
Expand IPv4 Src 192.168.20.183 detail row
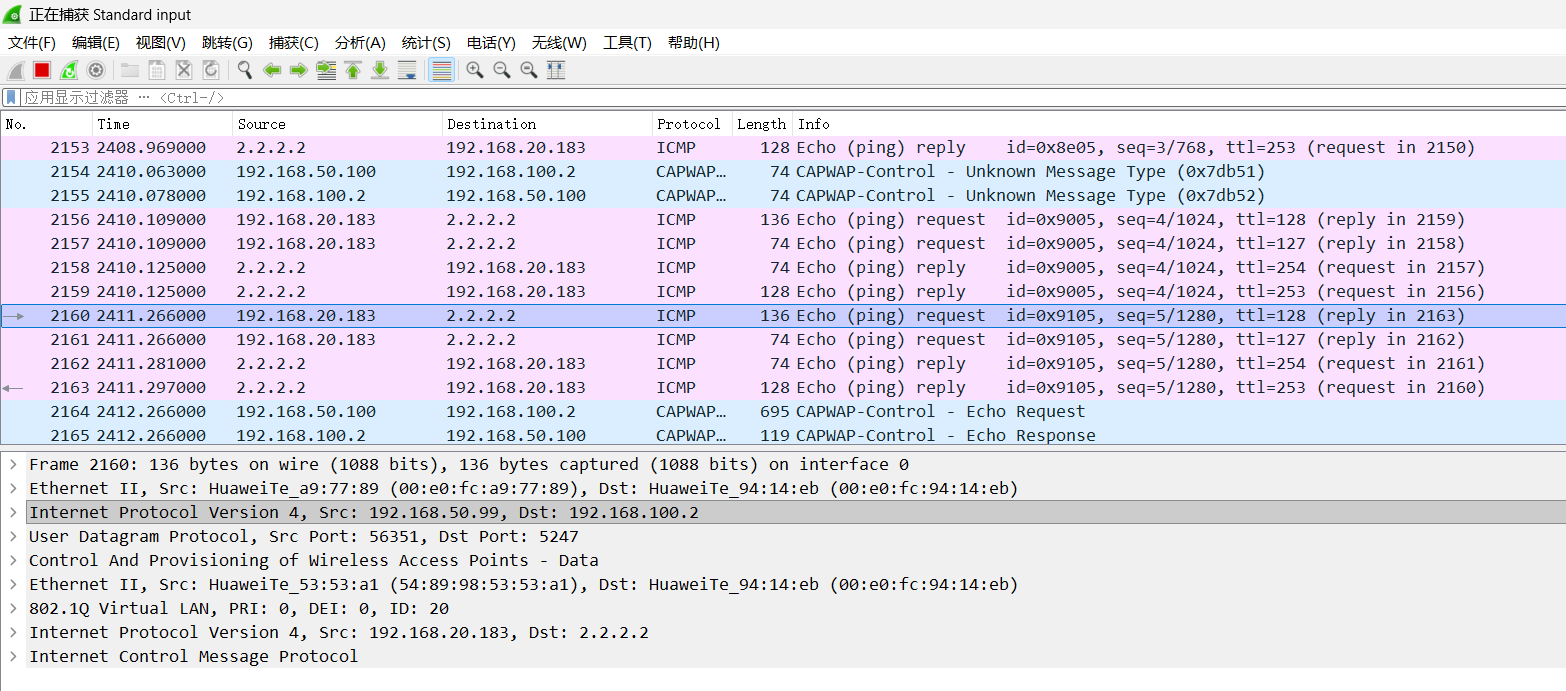(13, 632)
